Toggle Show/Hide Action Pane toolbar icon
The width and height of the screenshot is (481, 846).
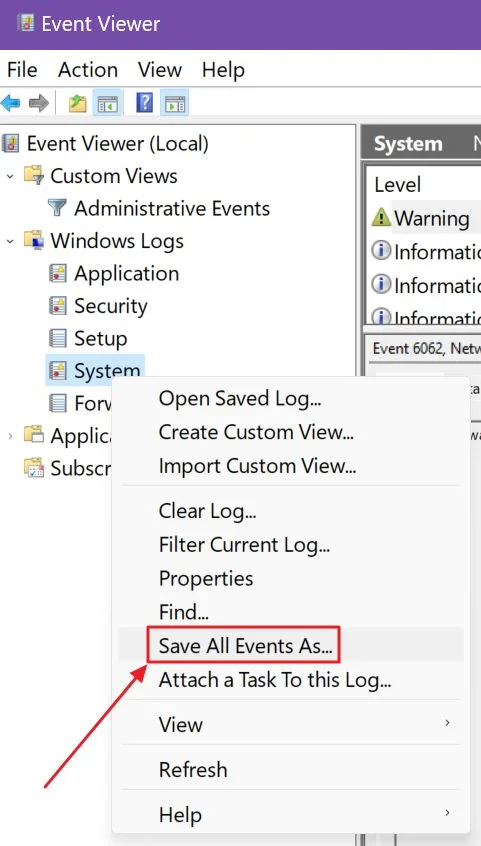174,103
